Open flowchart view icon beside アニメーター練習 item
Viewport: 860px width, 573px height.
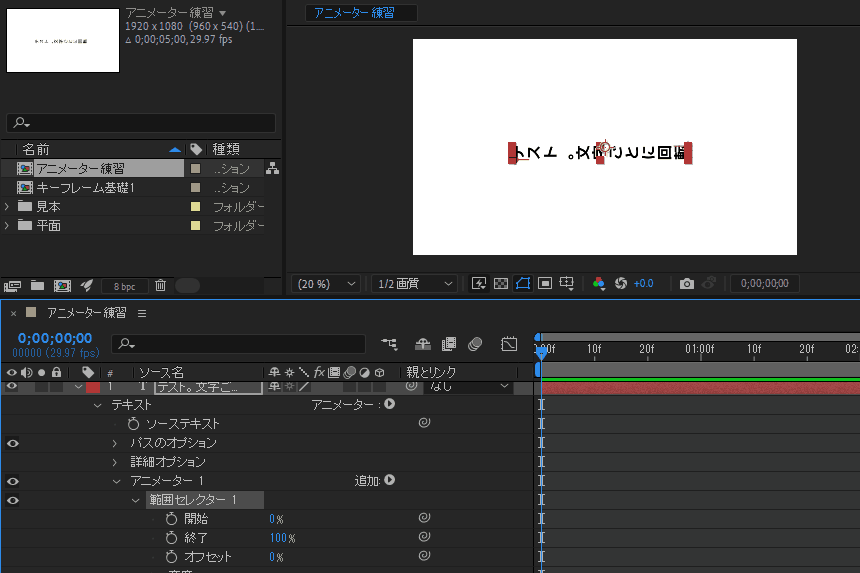273,168
